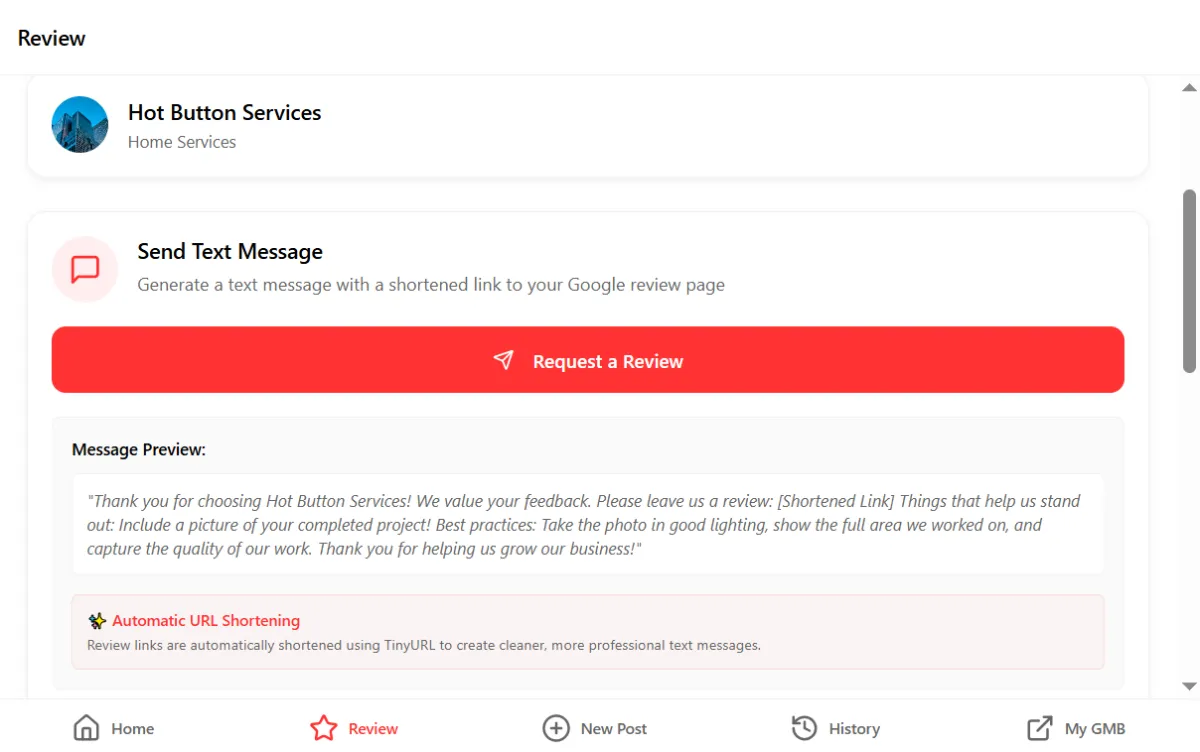Select the message preview text box

click(588, 525)
